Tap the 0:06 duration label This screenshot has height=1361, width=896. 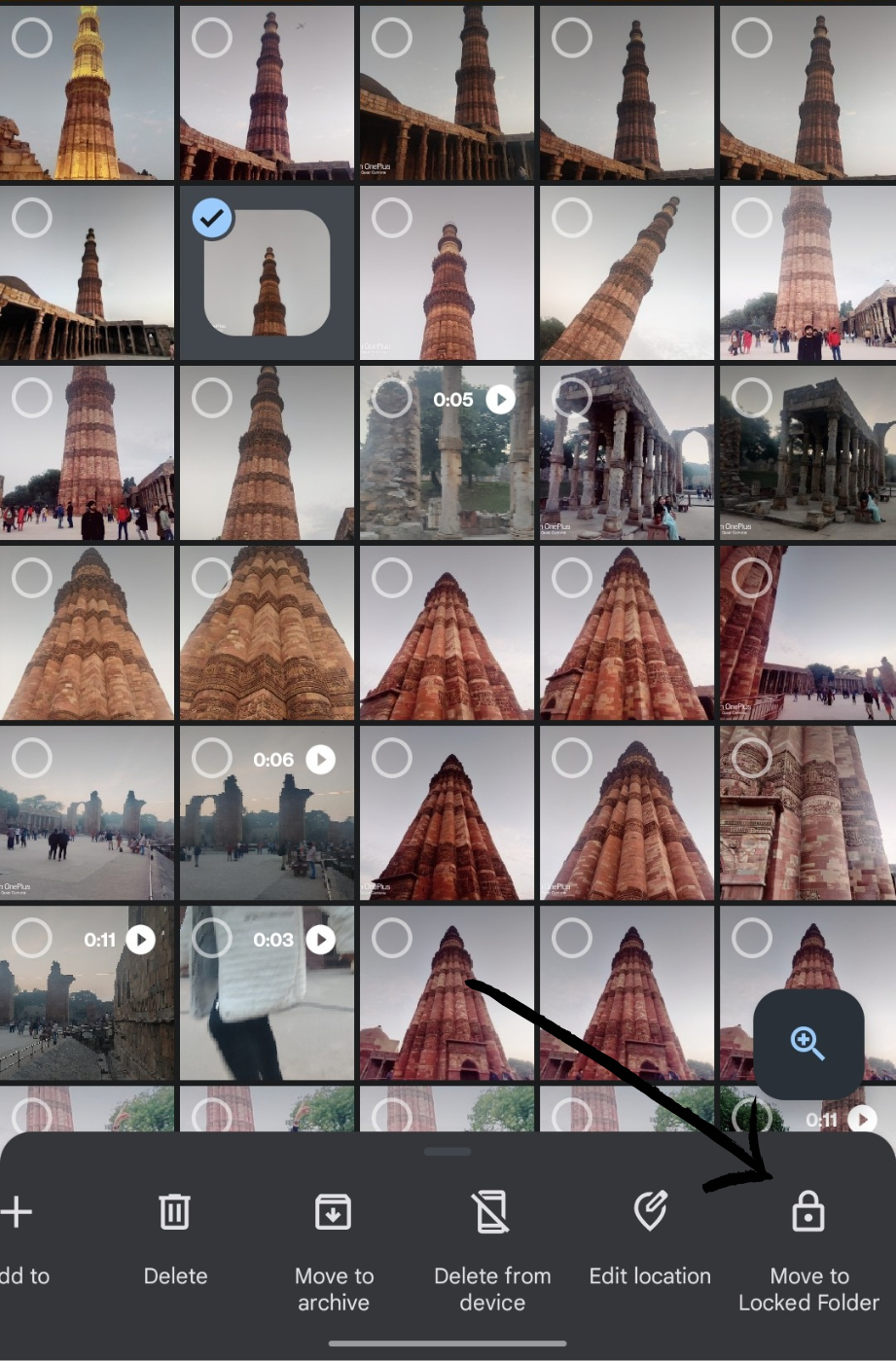coord(273,760)
